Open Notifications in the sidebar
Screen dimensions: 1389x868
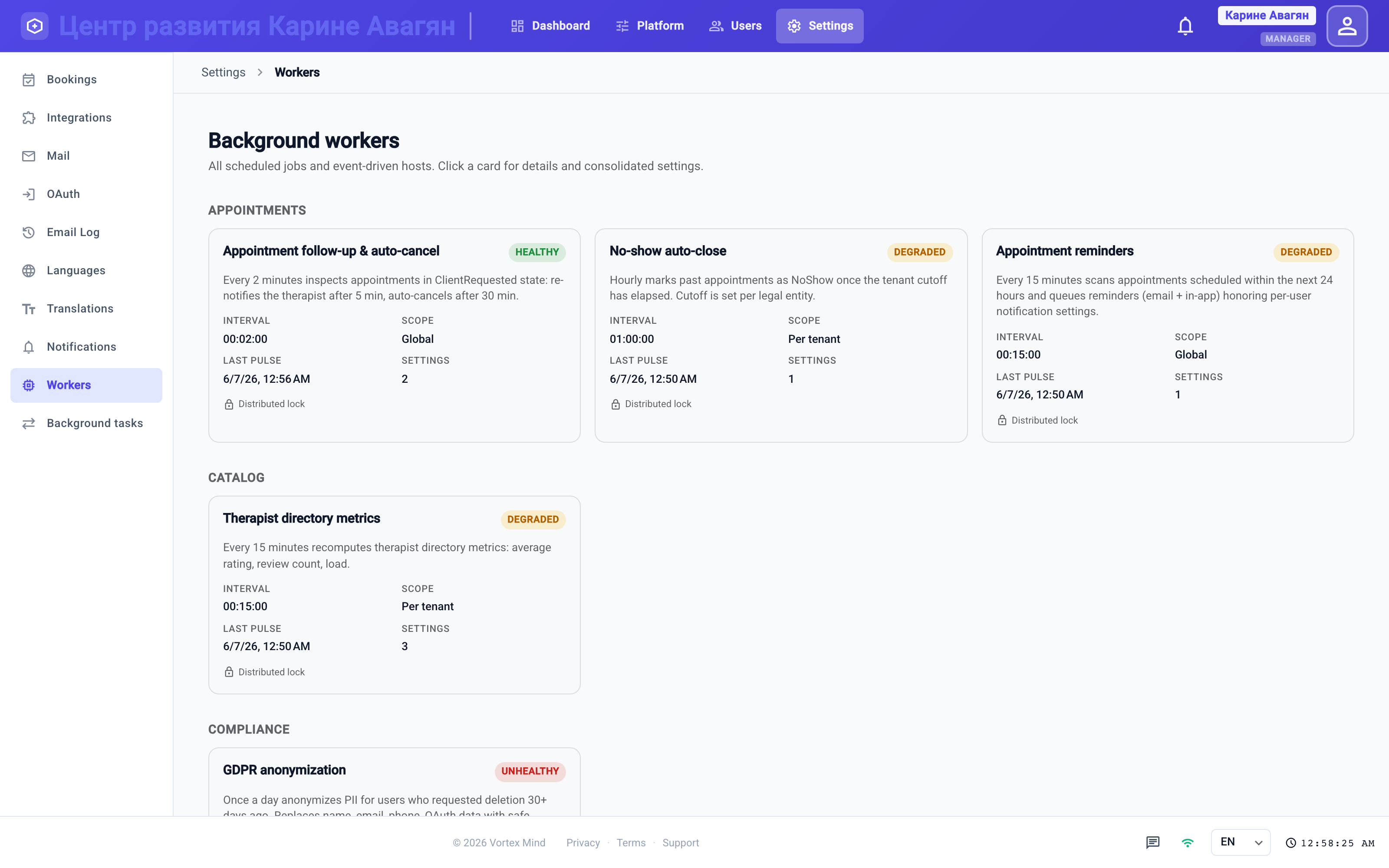[x=86, y=347]
